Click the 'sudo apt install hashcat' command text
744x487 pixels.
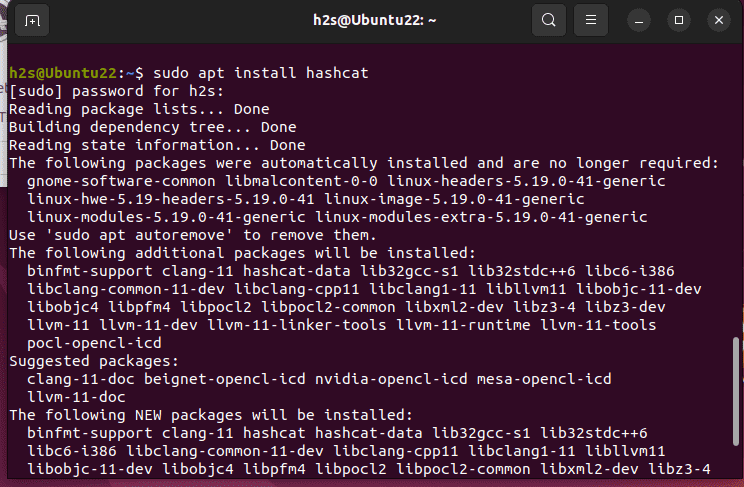260,73
